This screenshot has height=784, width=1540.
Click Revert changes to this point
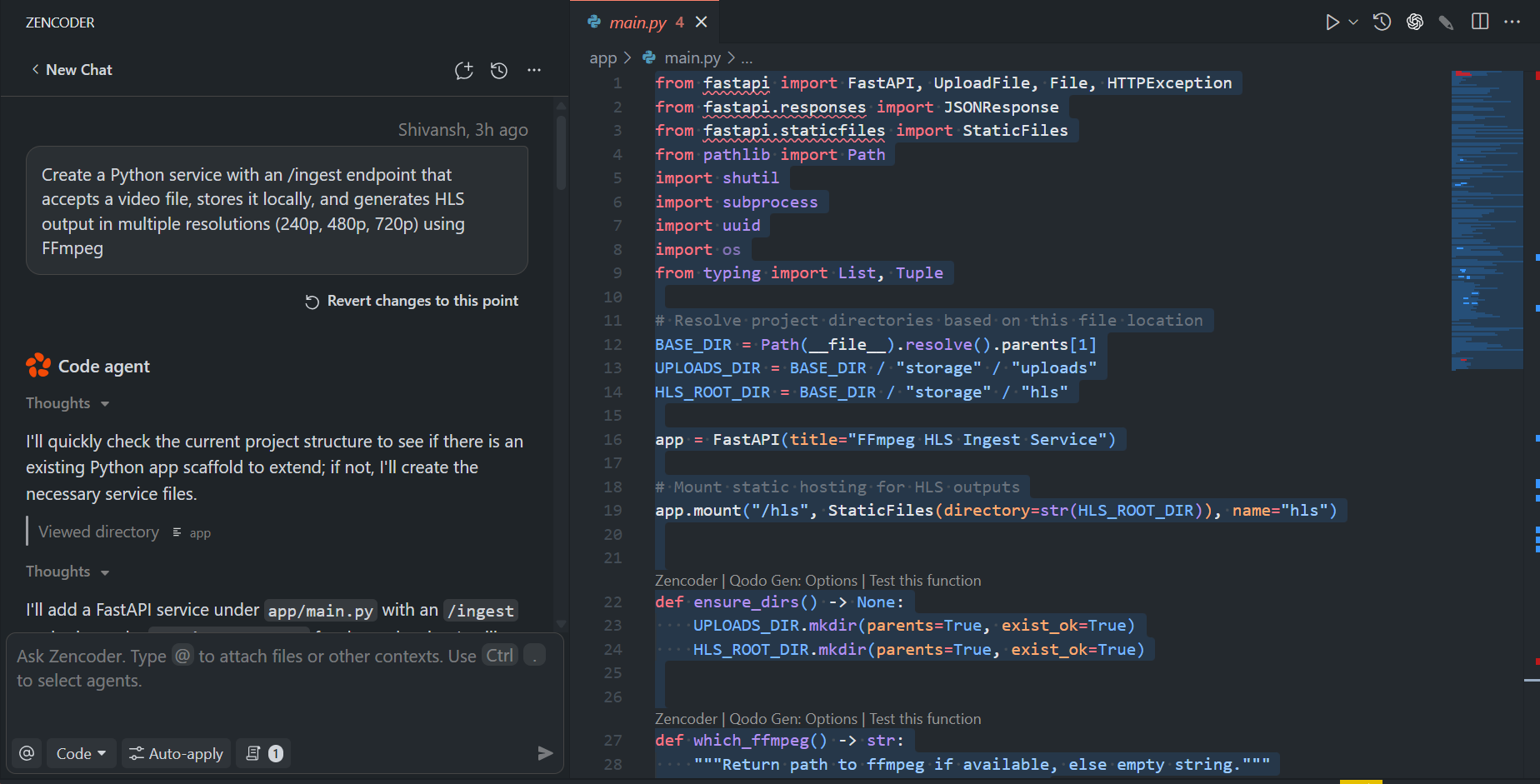pyautogui.click(x=412, y=301)
